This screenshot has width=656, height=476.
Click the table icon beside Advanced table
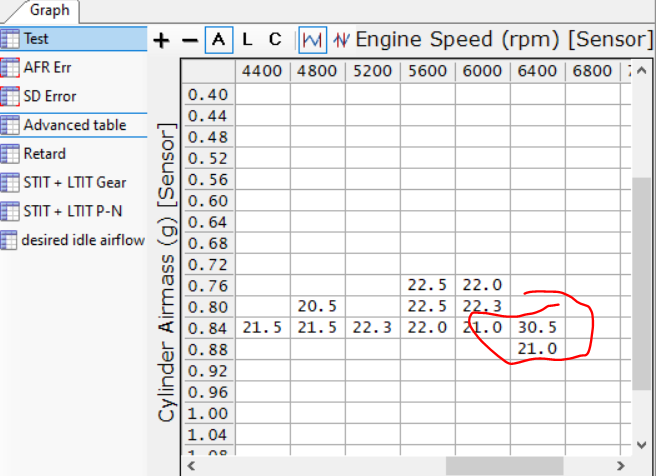10,125
